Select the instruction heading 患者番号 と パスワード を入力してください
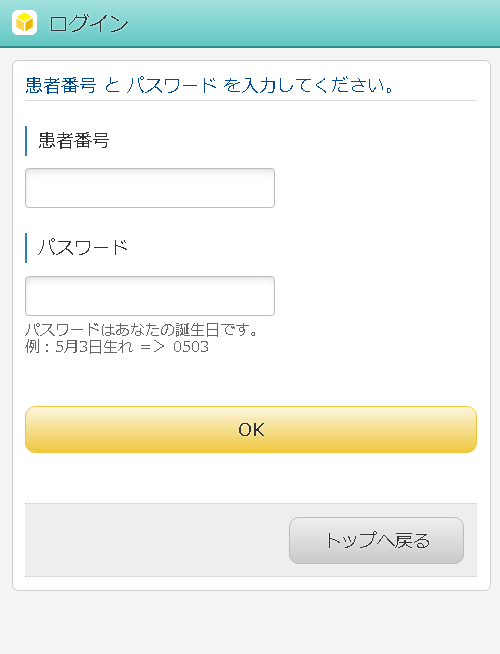The width and height of the screenshot is (500, 654). coord(209,86)
